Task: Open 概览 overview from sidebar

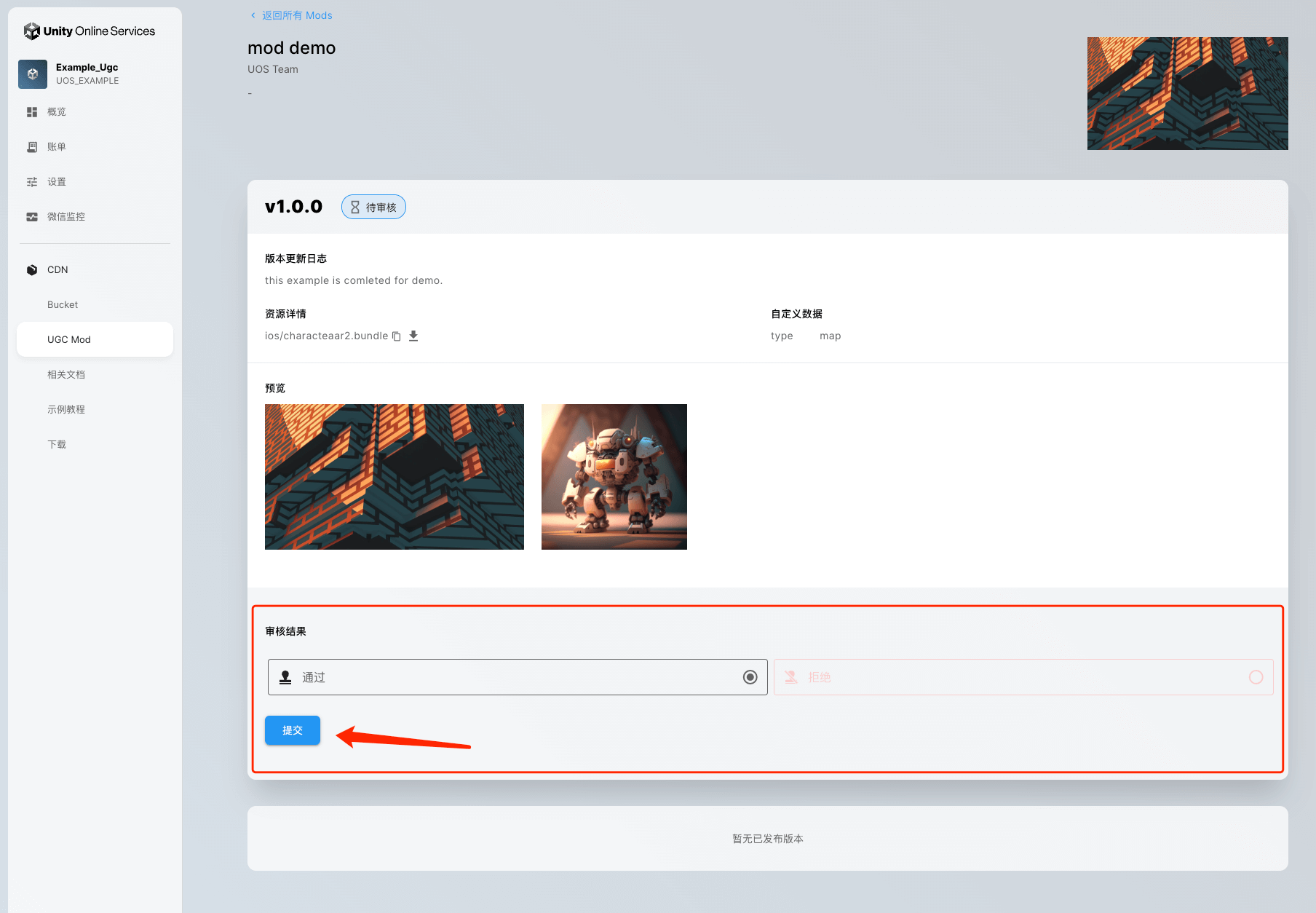Action: 57,112
